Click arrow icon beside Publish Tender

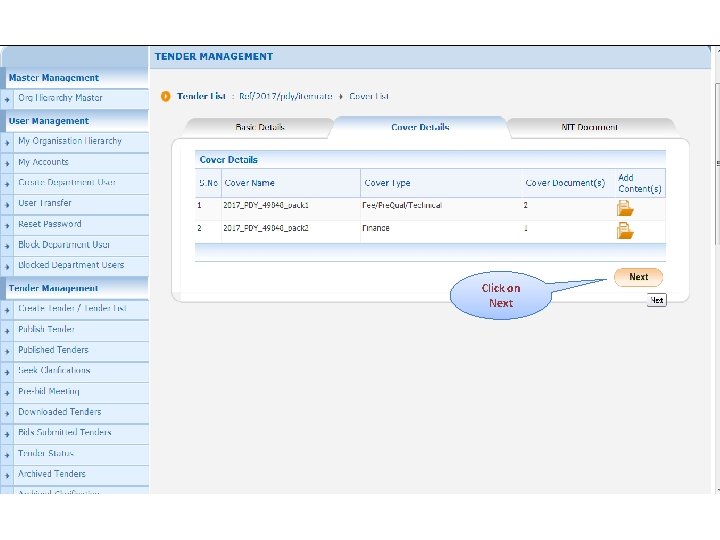pyautogui.click(x=7, y=331)
